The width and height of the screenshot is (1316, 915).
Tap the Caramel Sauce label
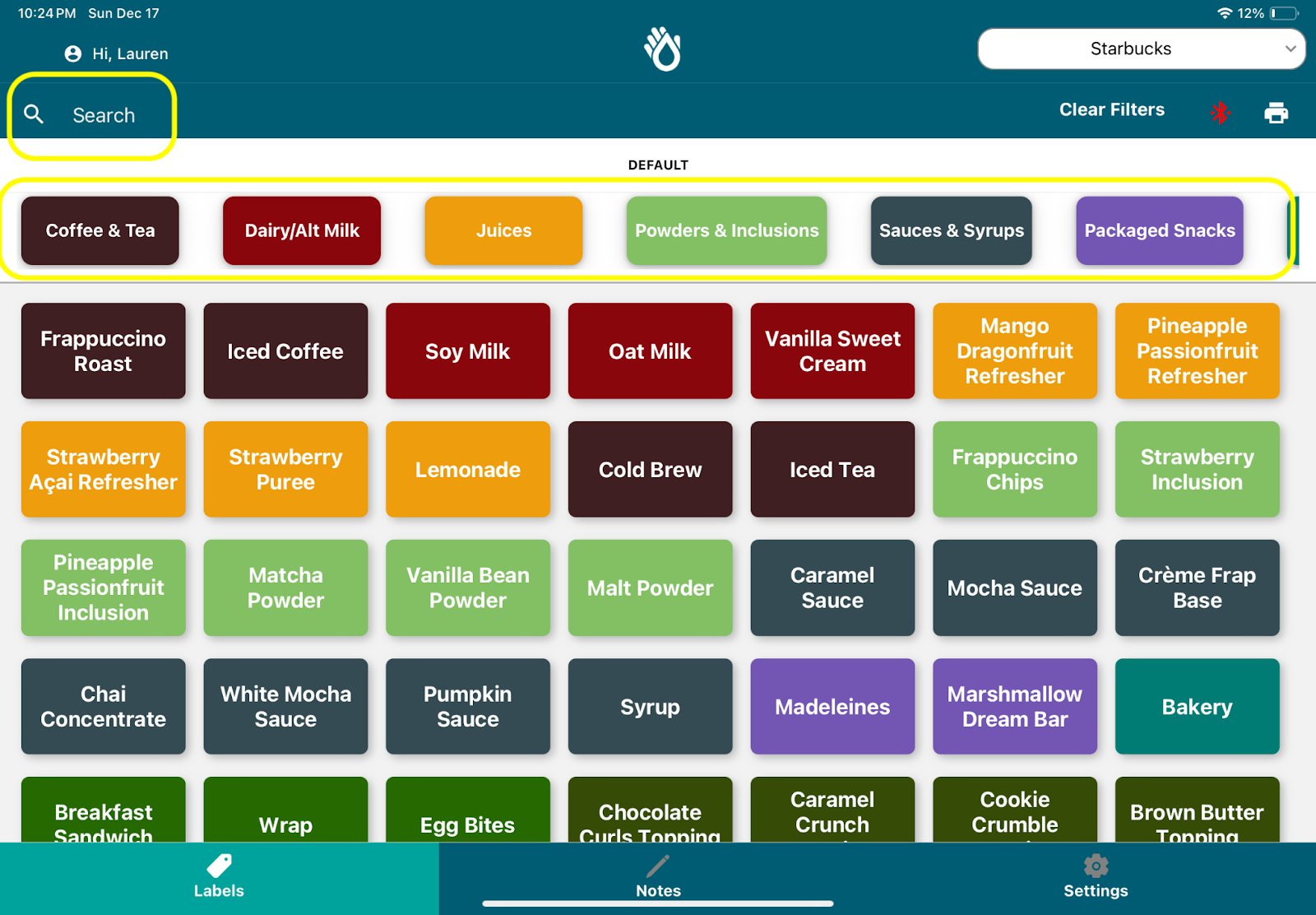pyautogui.click(x=832, y=588)
